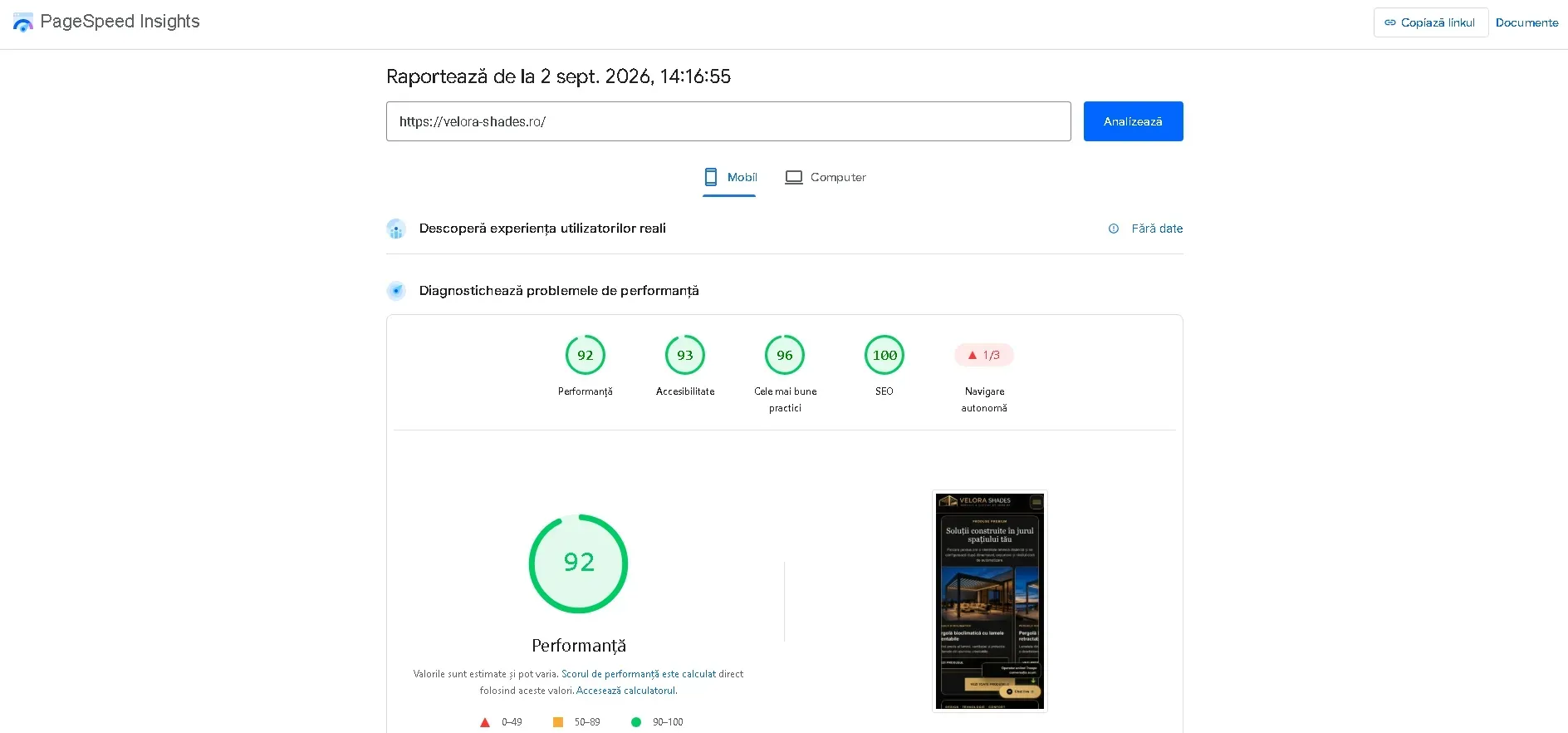
Task: Click the red triangle 0–49 legend icon
Action: [x=485, y=722]
